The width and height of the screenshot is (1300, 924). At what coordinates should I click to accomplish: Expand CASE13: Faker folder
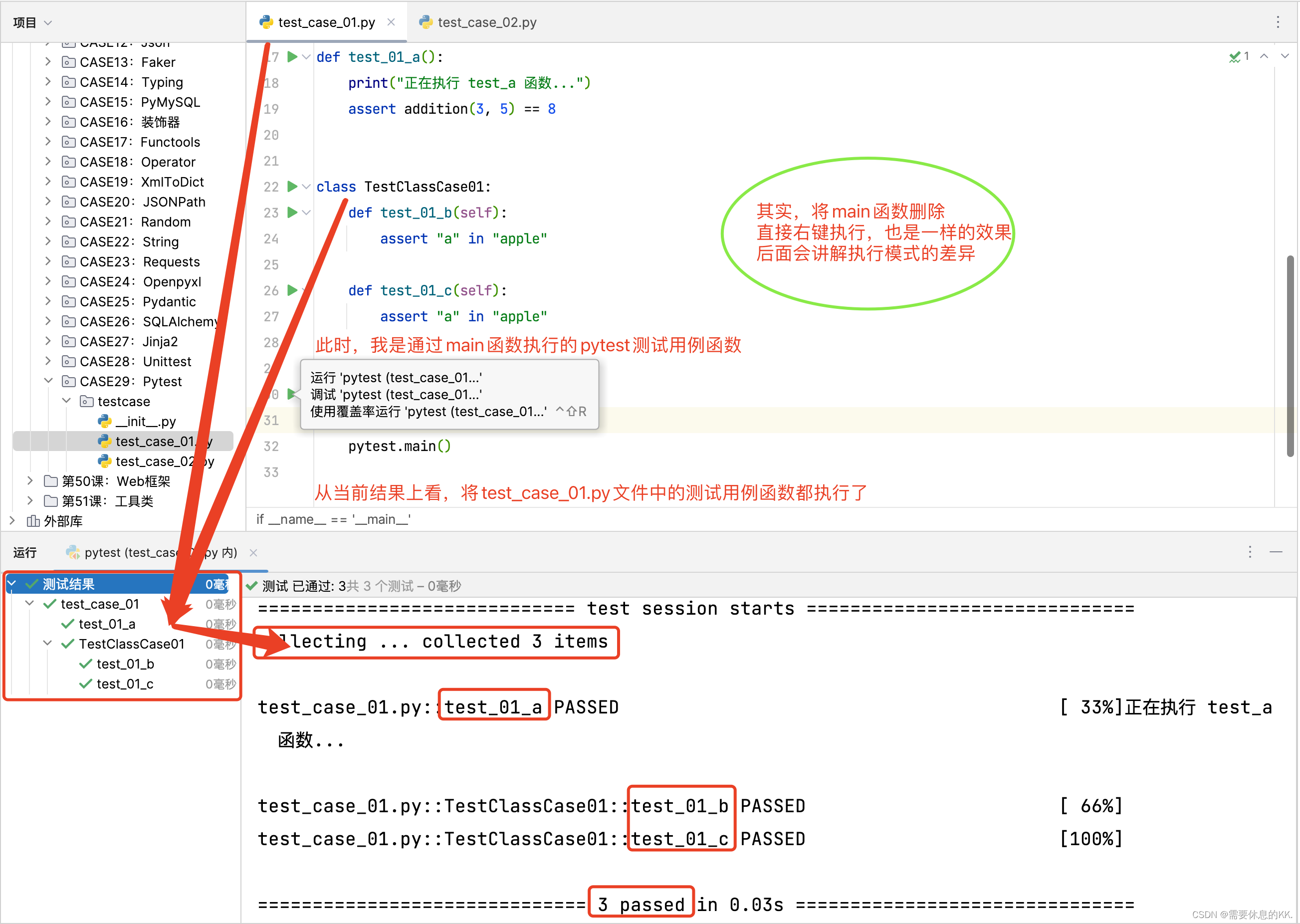[x=48, y=61]
